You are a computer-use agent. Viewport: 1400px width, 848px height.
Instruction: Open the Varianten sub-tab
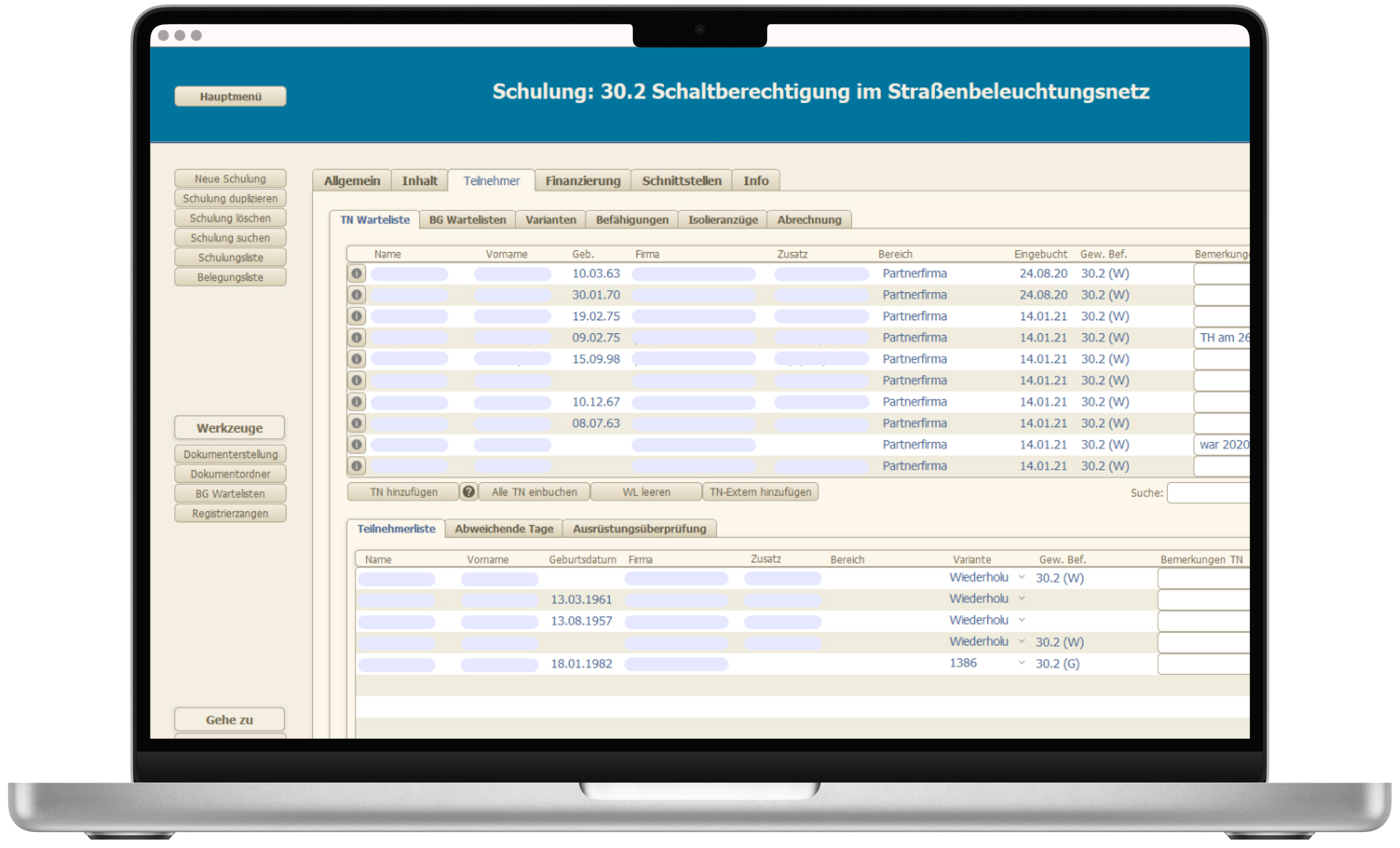[x=551, y=220]
